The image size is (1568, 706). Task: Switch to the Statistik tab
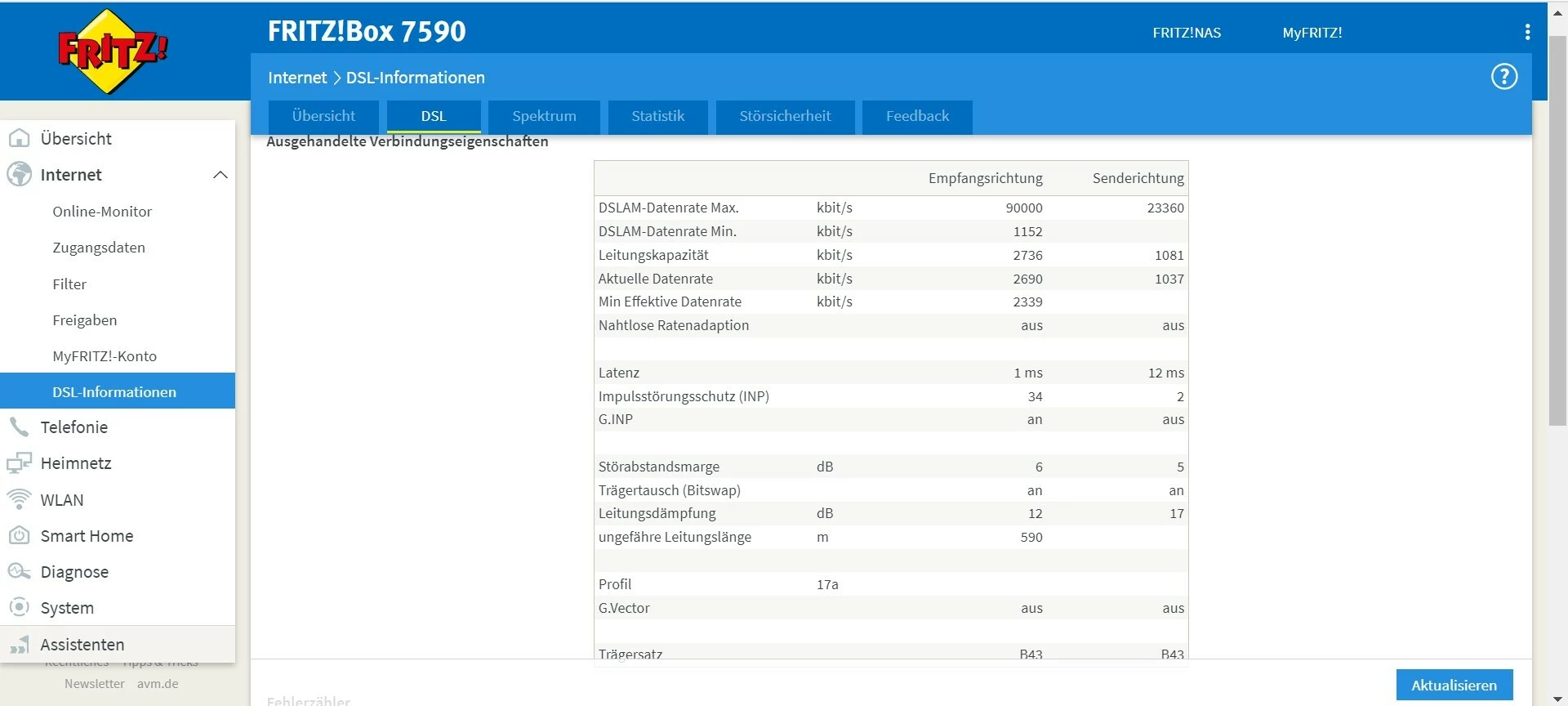pos(657,116)
